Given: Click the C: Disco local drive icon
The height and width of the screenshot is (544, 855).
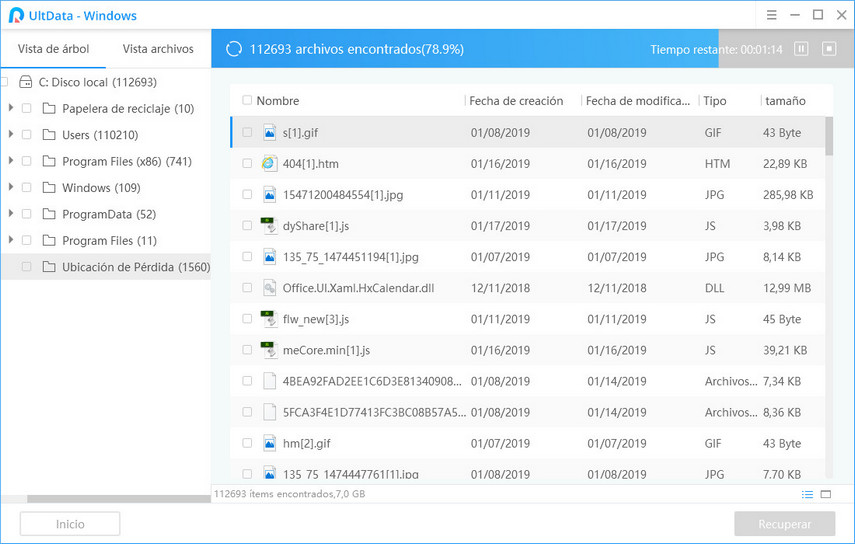Looking at the screenshot, I should pyautogui.click(x=26, y=82).
